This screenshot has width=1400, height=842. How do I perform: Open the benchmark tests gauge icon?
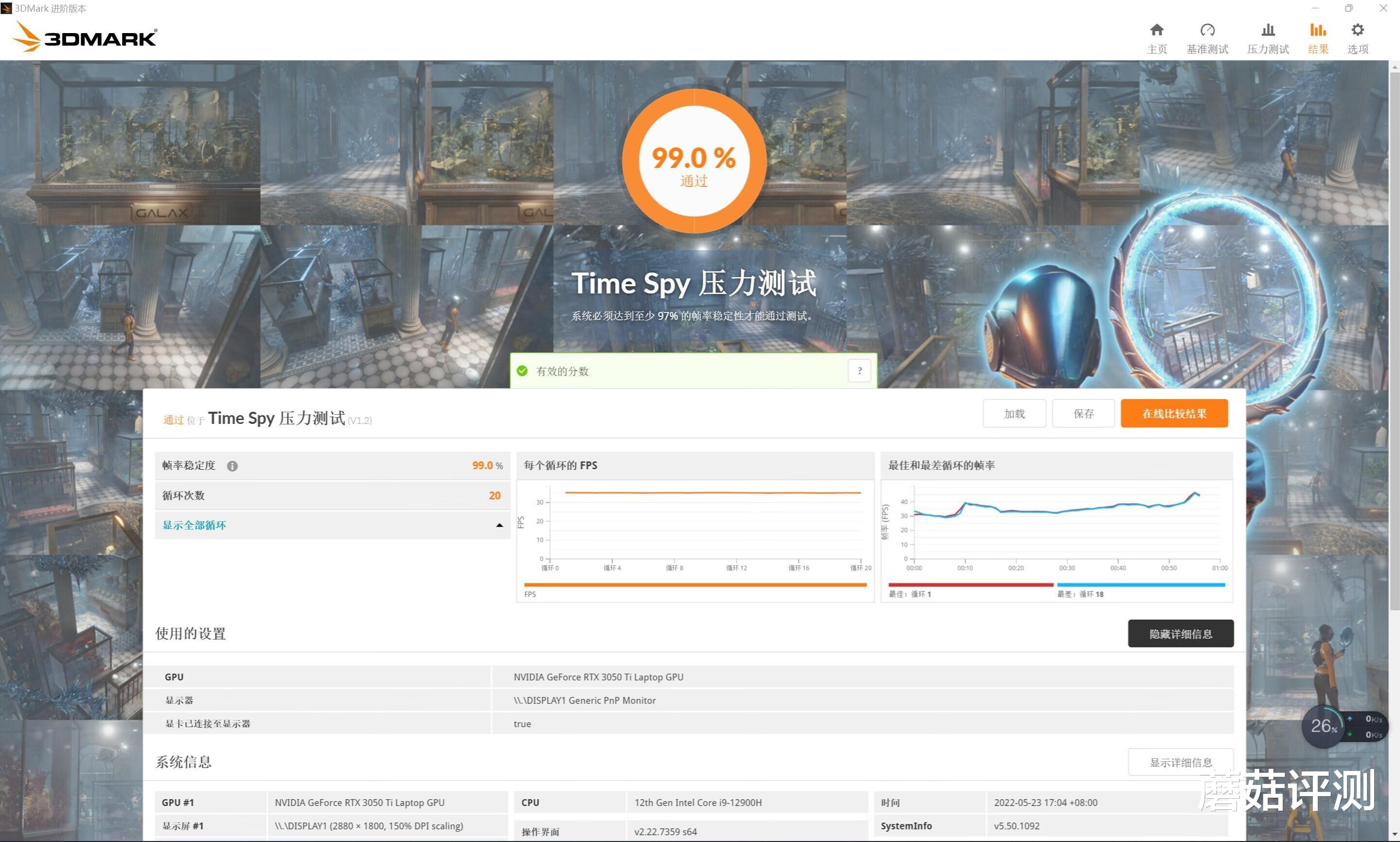pos(1207,30)
